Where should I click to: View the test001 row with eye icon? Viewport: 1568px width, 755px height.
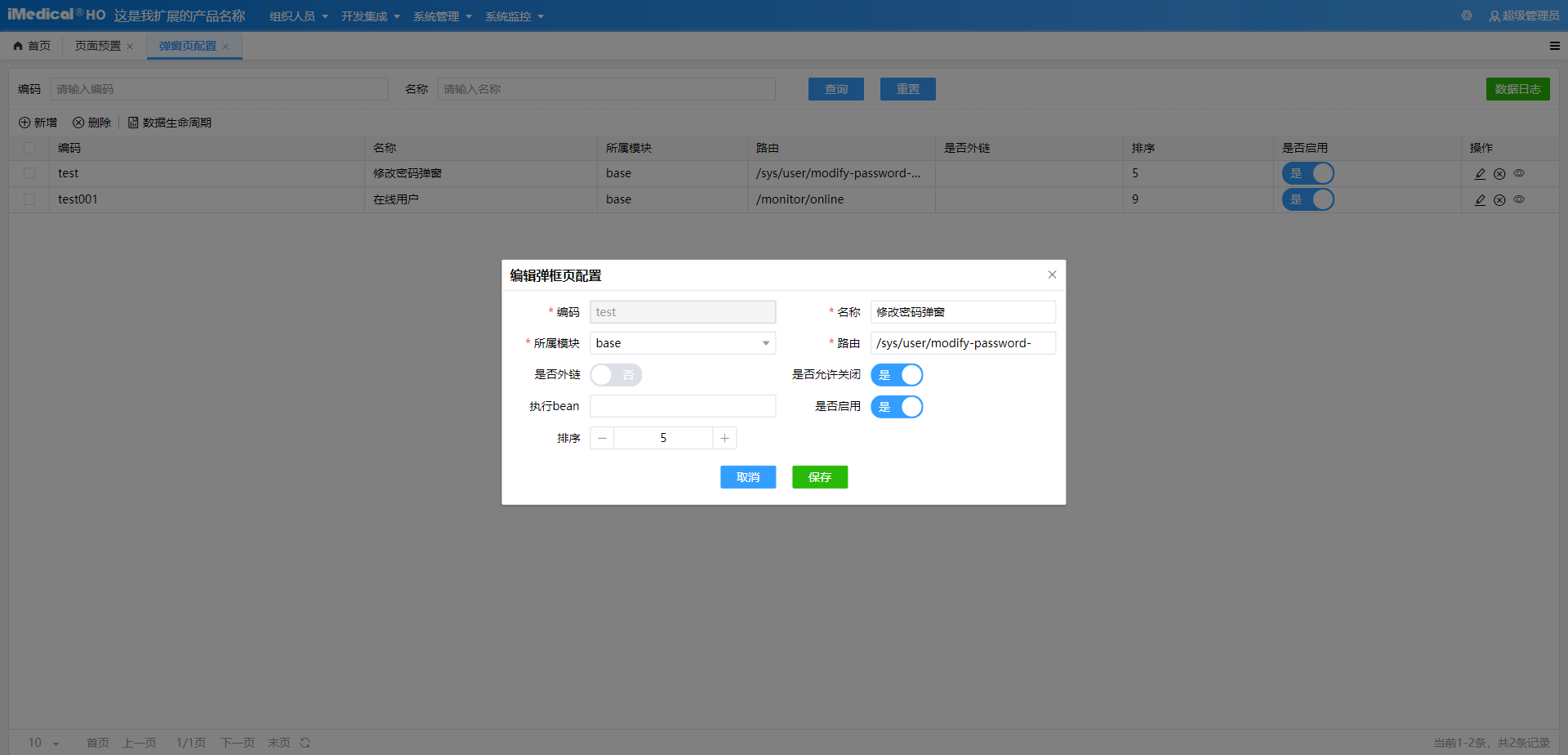tap(1519, 199)
